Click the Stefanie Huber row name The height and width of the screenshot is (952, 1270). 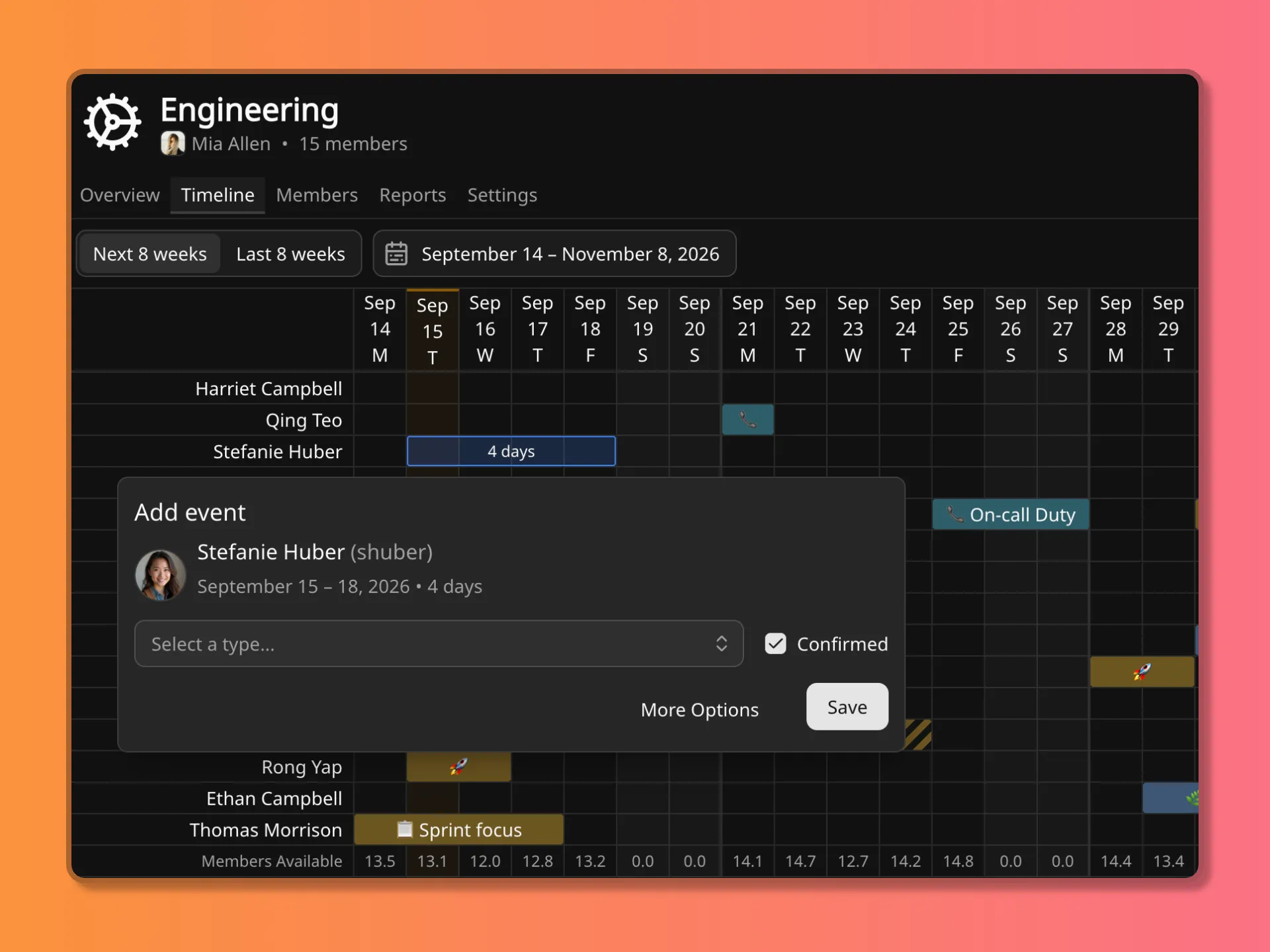[277, 452]
